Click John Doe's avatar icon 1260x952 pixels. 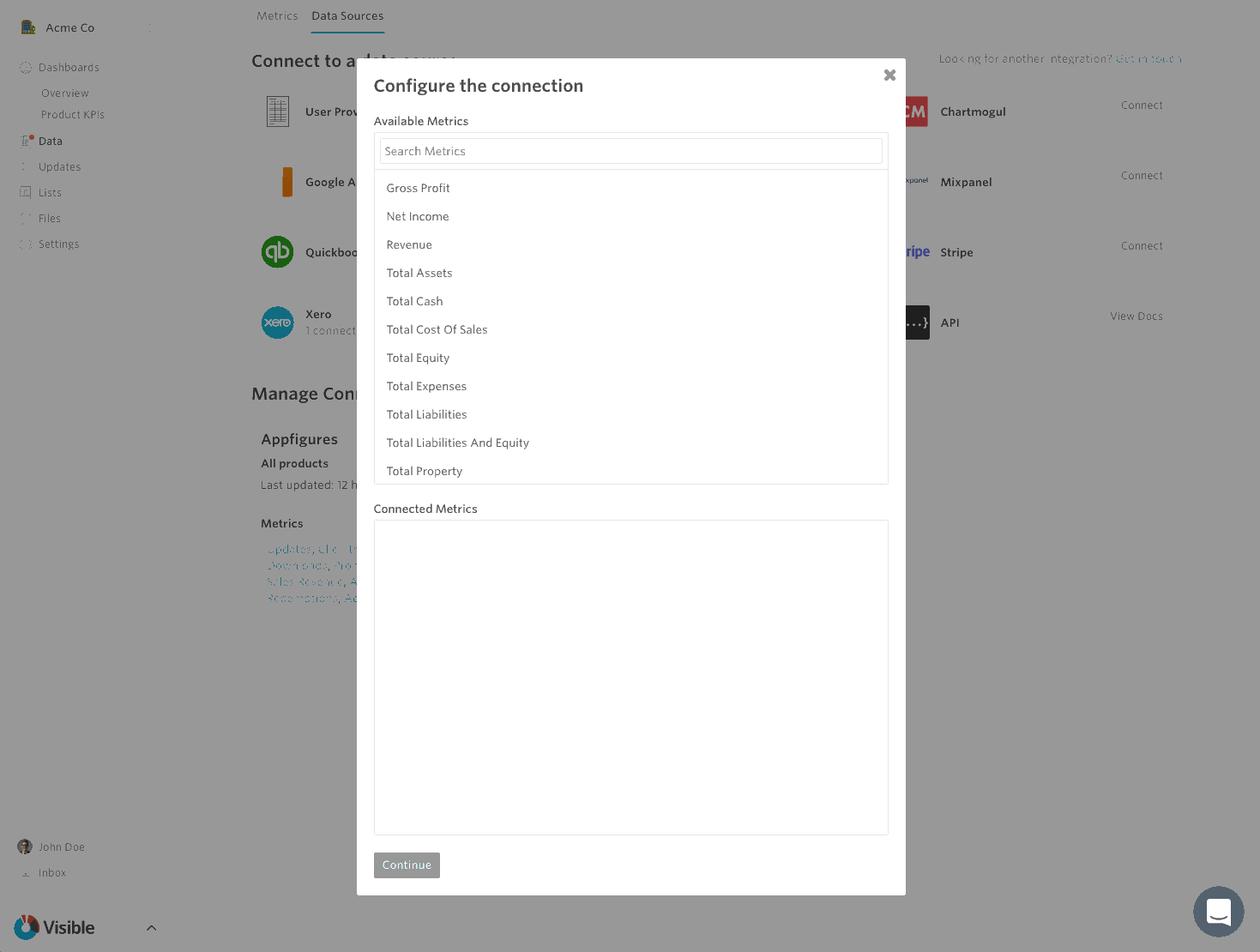[25, 847]
